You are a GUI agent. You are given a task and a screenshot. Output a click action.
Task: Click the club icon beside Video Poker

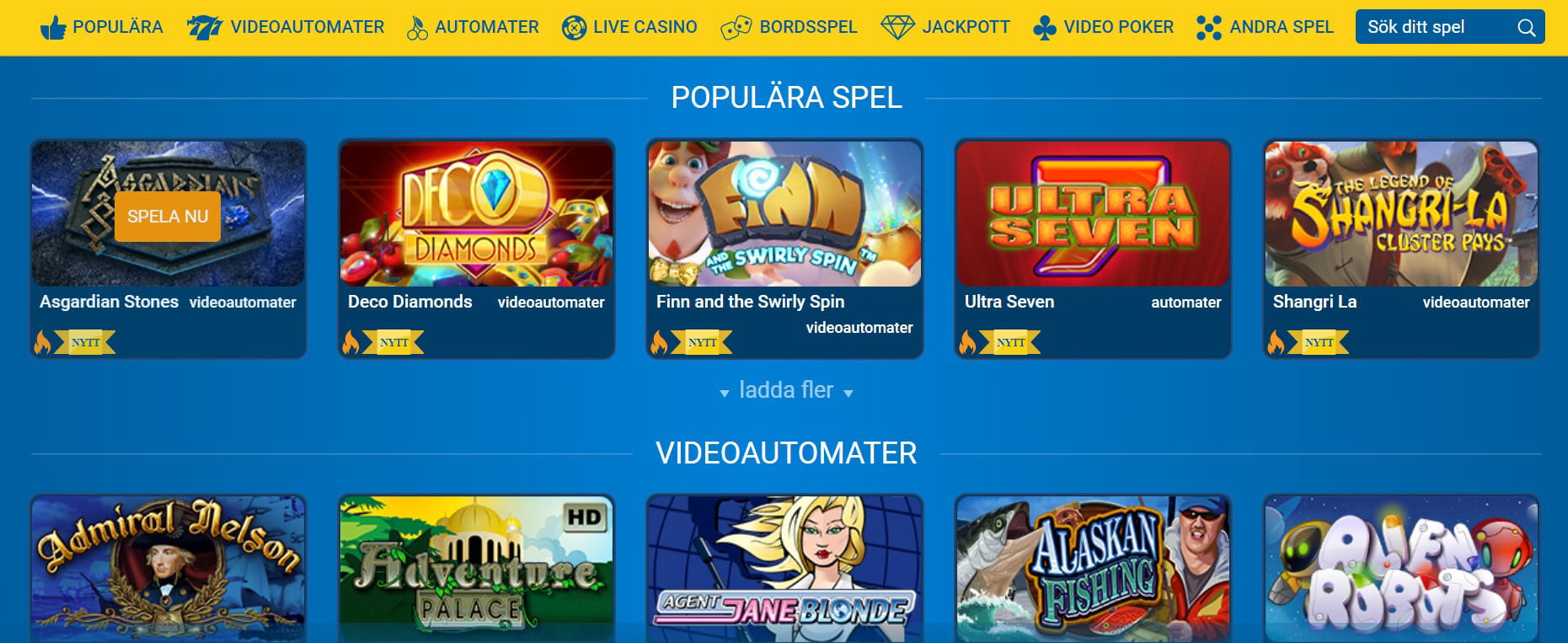click(x=1045, y=28)
